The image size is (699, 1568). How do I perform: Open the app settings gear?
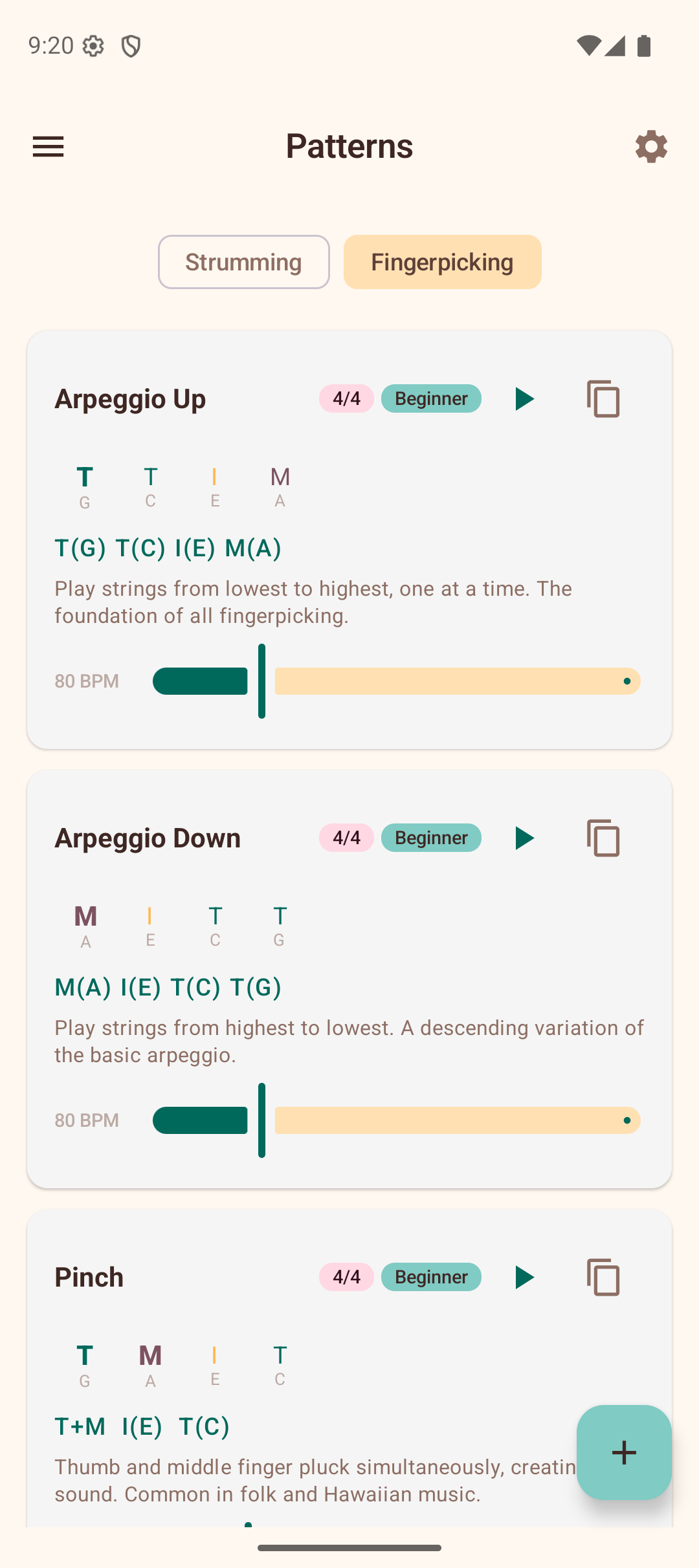tap(651, 147)
